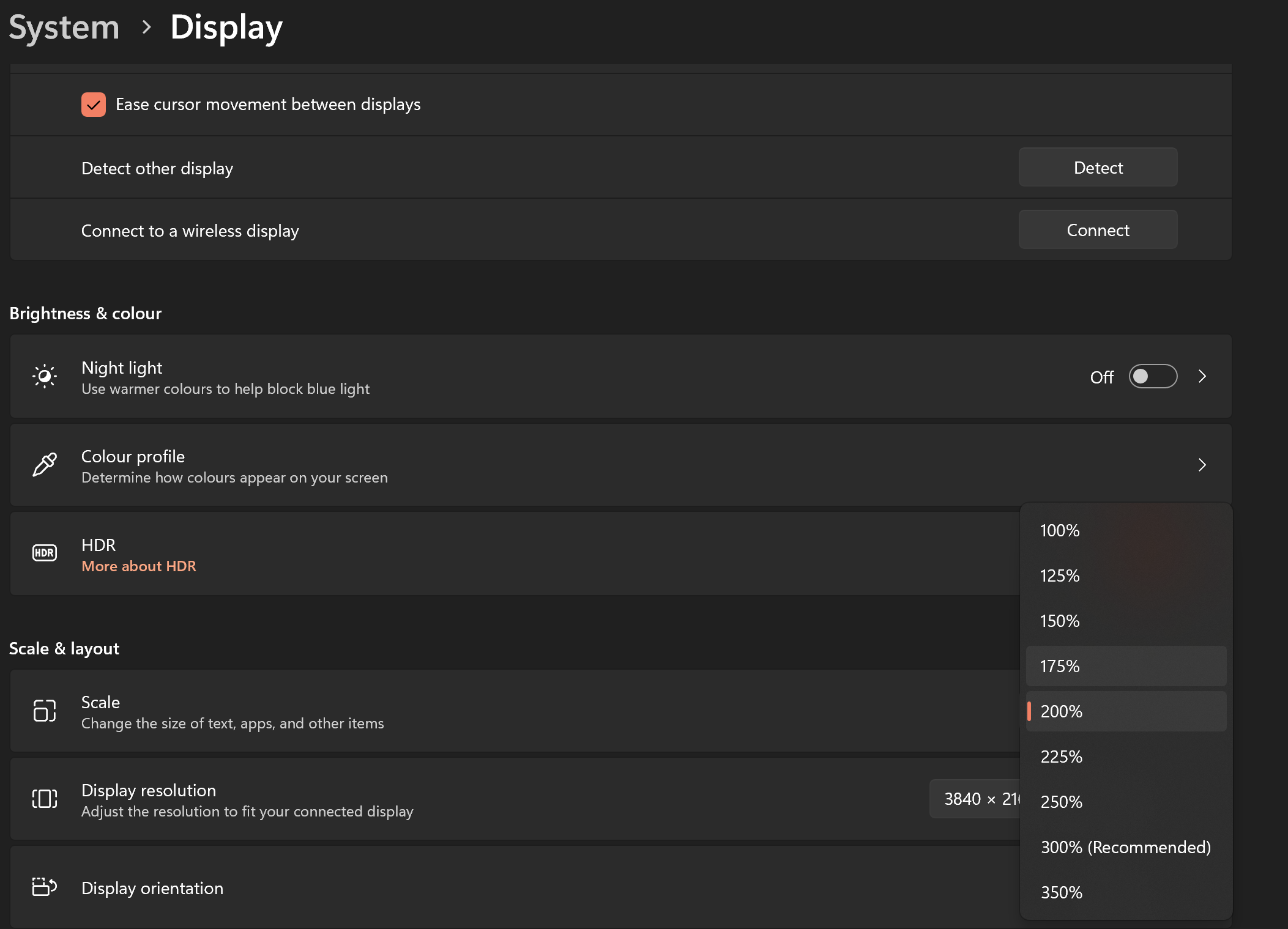This screenshot has width=1288, height=929.
Task: Click the Night light sun icon
Action: click(x=45, y=376)
